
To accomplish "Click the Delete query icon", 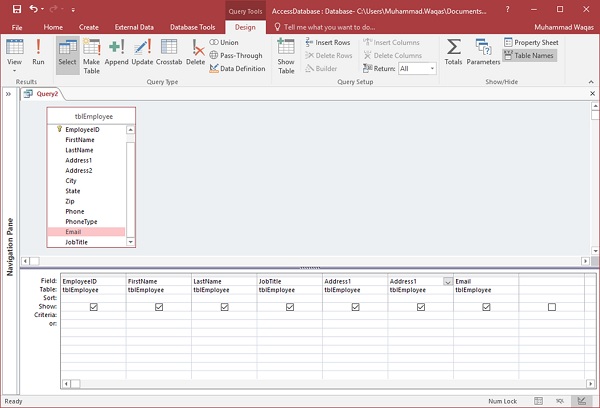I will (x=195, y=51).
